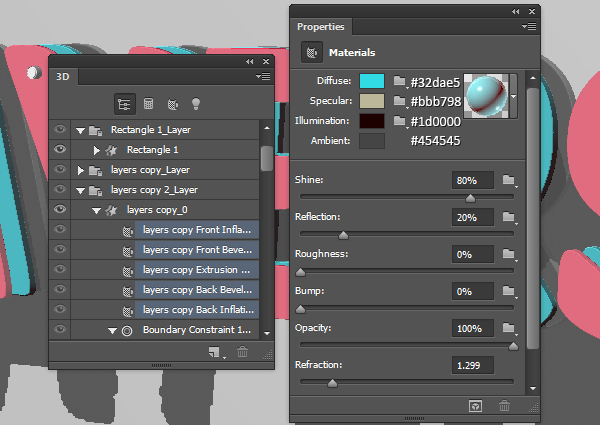This screenshot has width=600, height=425.
Task: Expand layers copy_Layer group
Action: [80, 170]
